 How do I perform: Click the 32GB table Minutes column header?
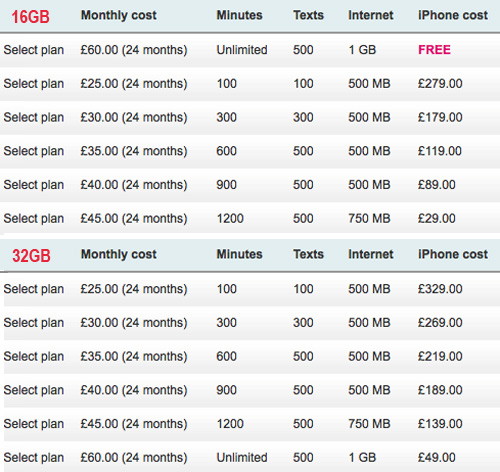[x=239, y=254]
